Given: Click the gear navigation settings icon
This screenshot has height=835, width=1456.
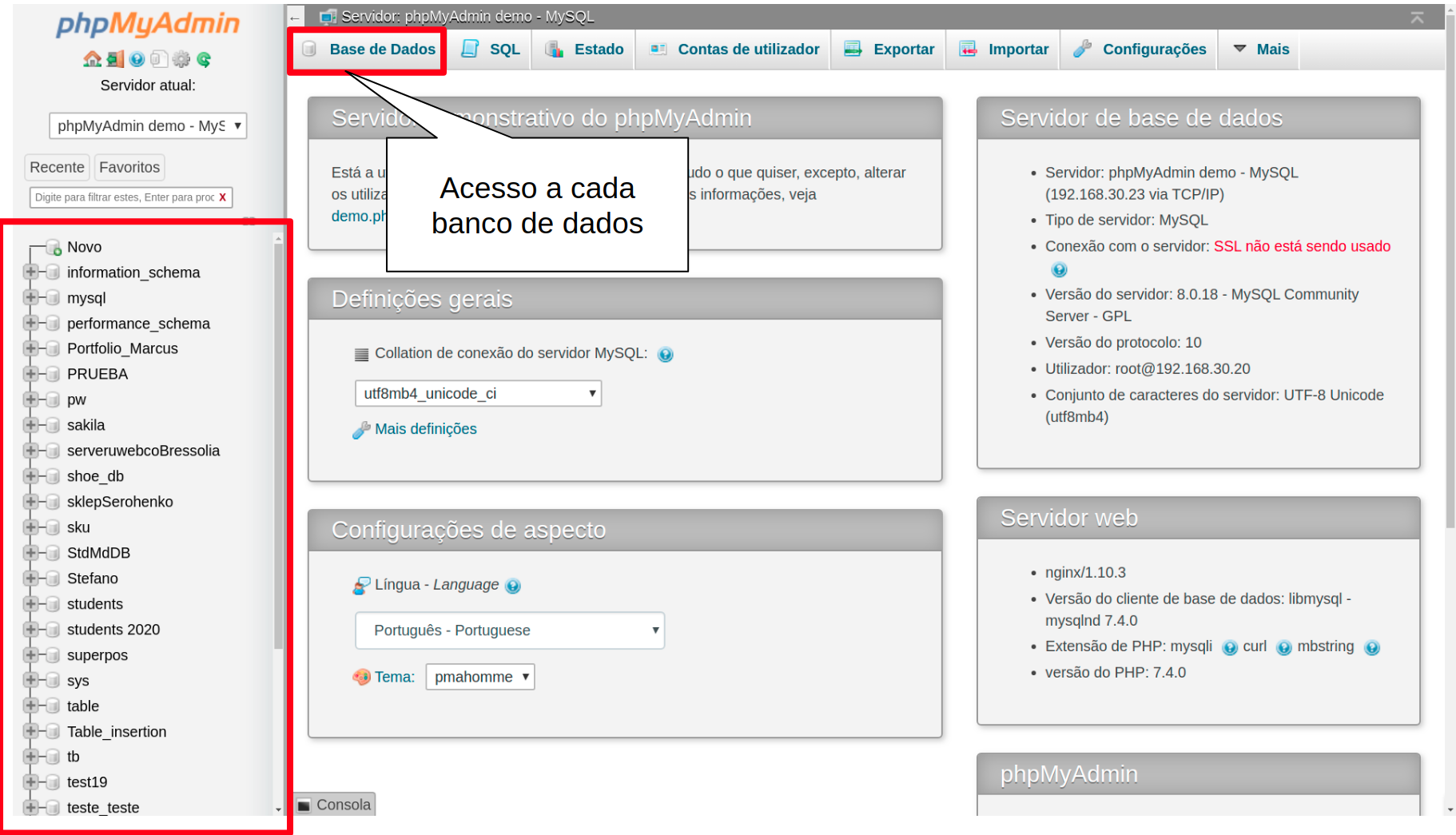Looking at the screenshot, I should click(181, 59).
